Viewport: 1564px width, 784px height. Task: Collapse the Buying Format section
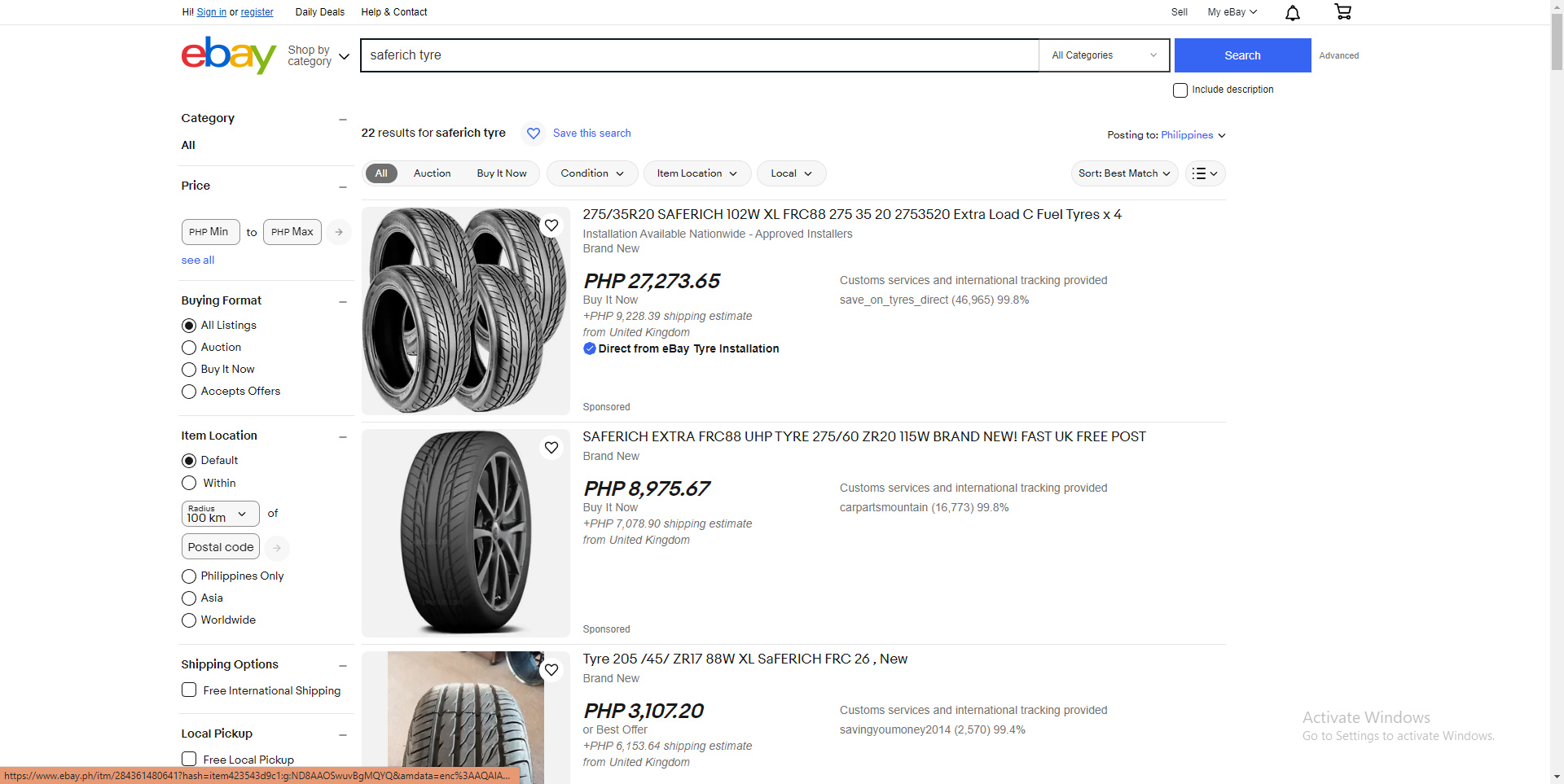(x=343, y=301)
